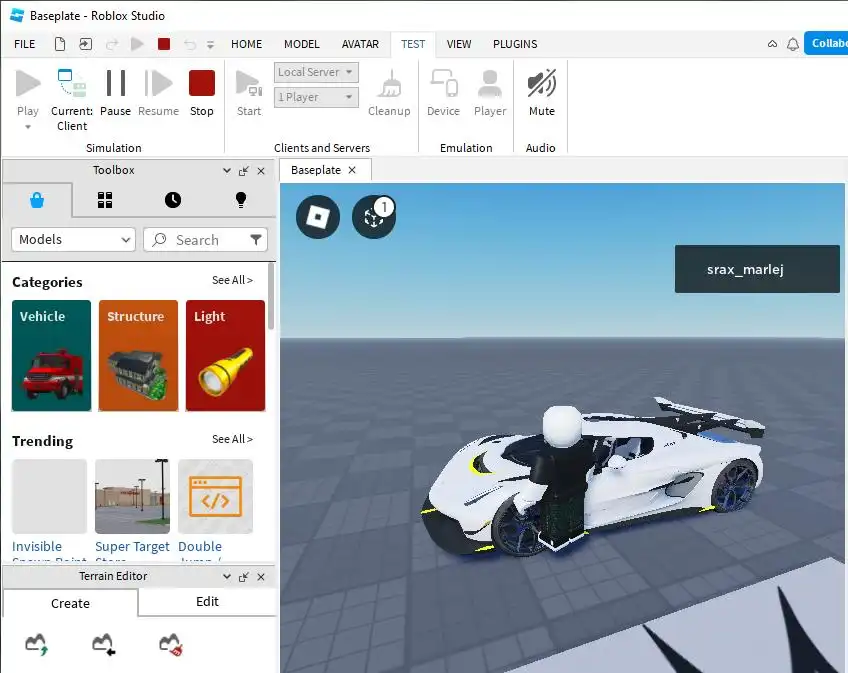This screenshot has width=848, height=673.
Task: Open the Structure category card
Action: pos(138,355)
